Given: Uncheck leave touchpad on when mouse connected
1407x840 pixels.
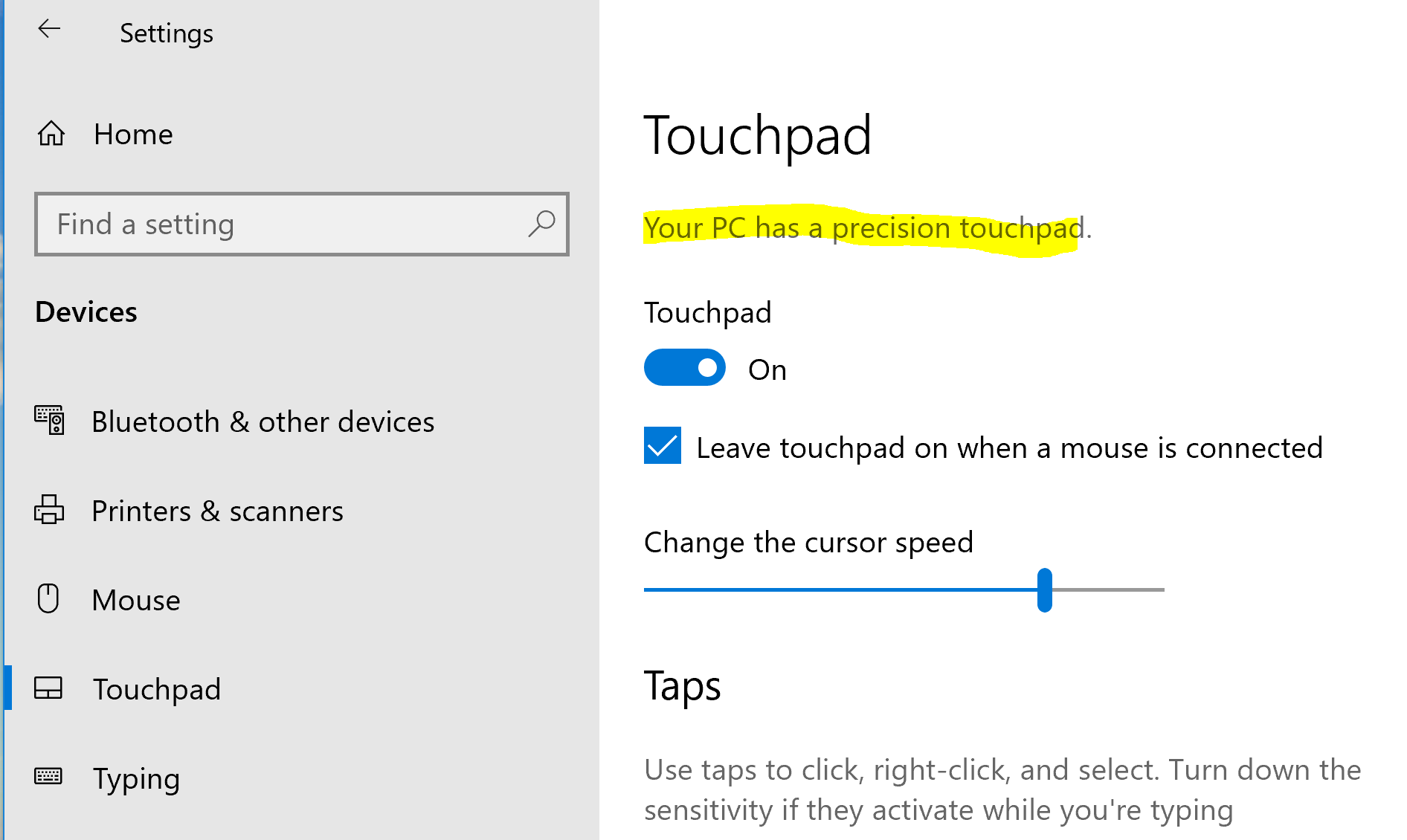Looking at the screenshot, I should coord(661,447).
